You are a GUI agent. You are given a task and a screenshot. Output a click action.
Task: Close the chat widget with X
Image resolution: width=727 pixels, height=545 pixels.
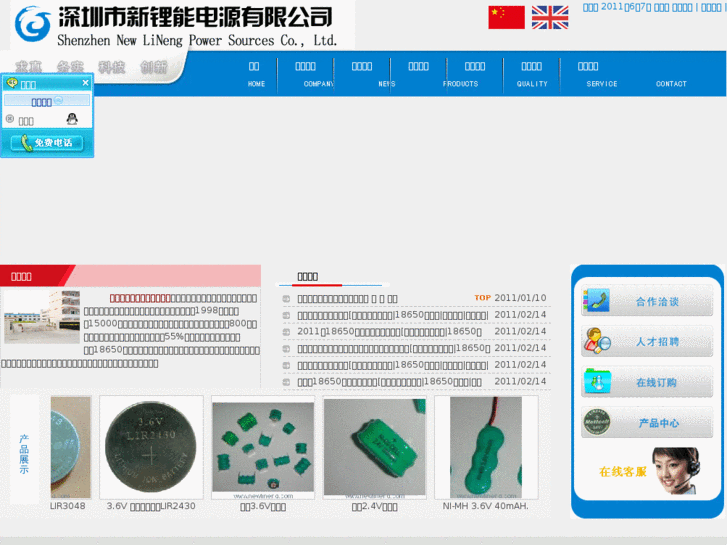(85, 83)
